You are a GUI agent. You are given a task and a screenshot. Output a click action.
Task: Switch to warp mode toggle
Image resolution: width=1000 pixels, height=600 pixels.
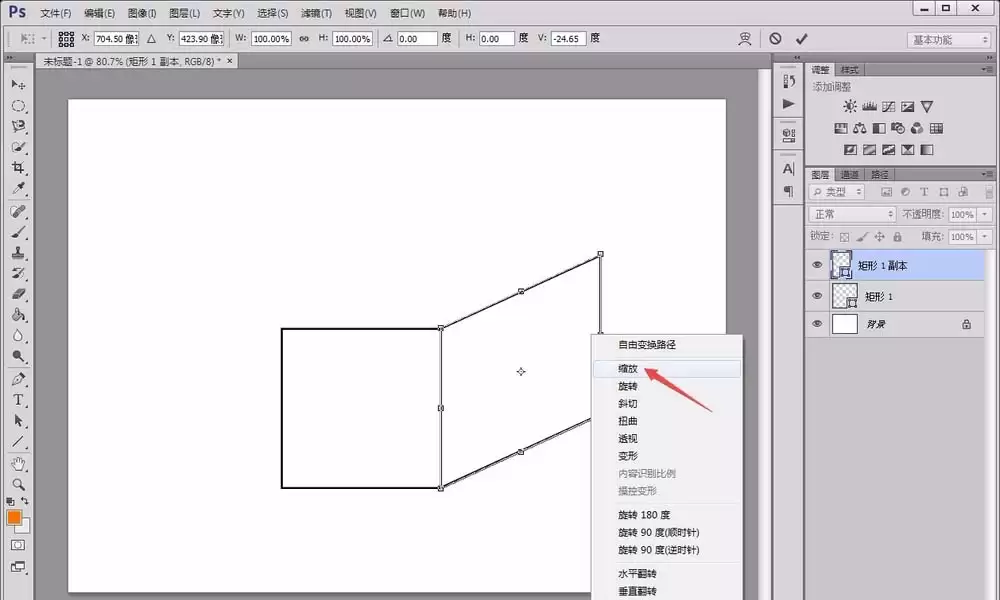coord(745,39)
